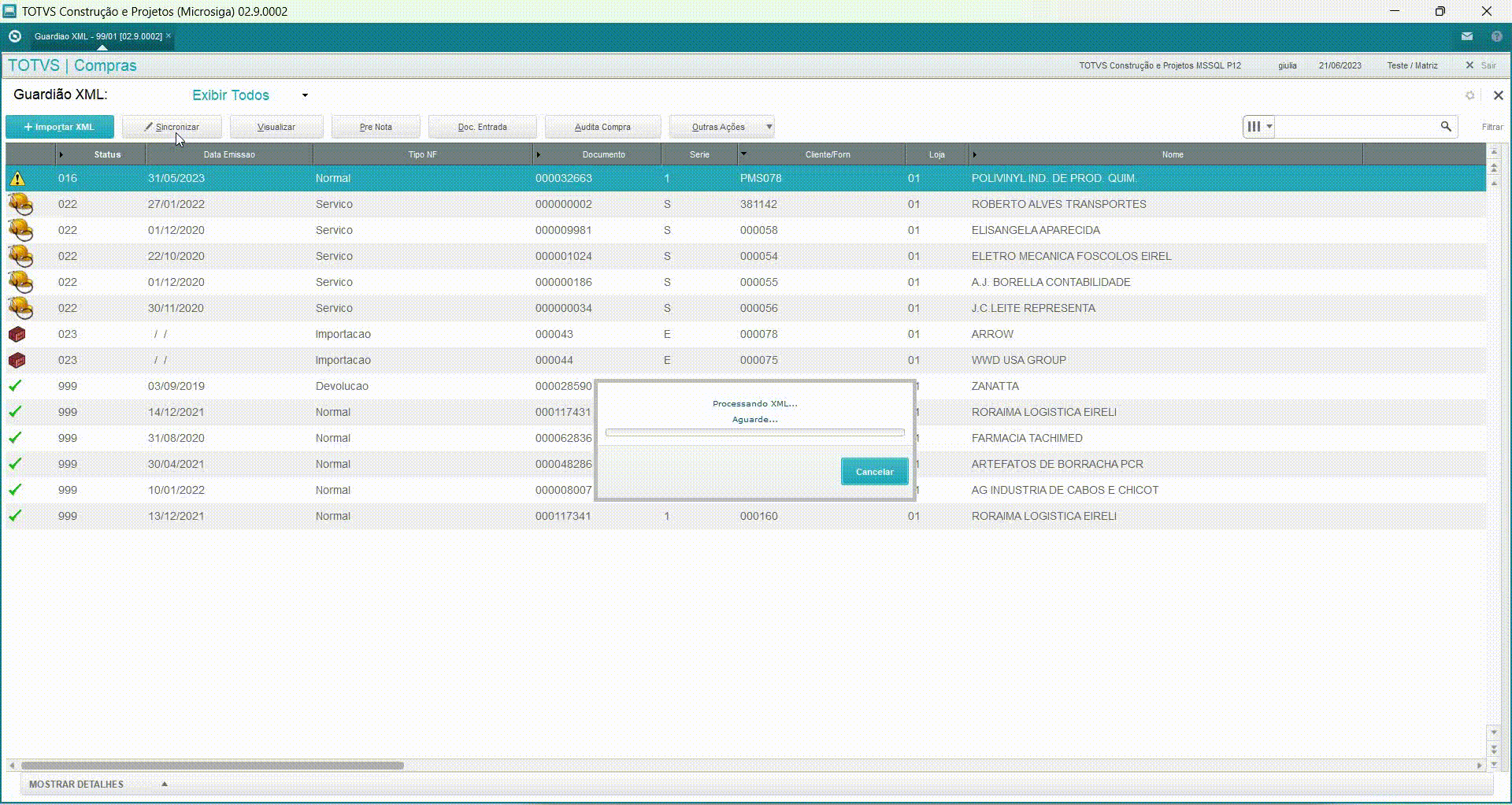Image resolution: width=1512 pixels, height=805 pixels.
Task: Click import box icon for WWD USA GROUP row
Action: (x=17, y=360)
